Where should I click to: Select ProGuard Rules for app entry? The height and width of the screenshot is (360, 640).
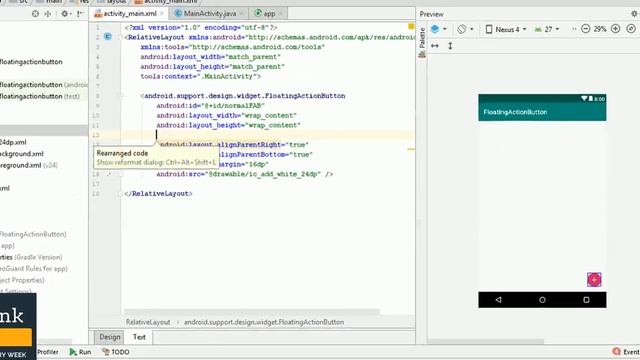33,269
